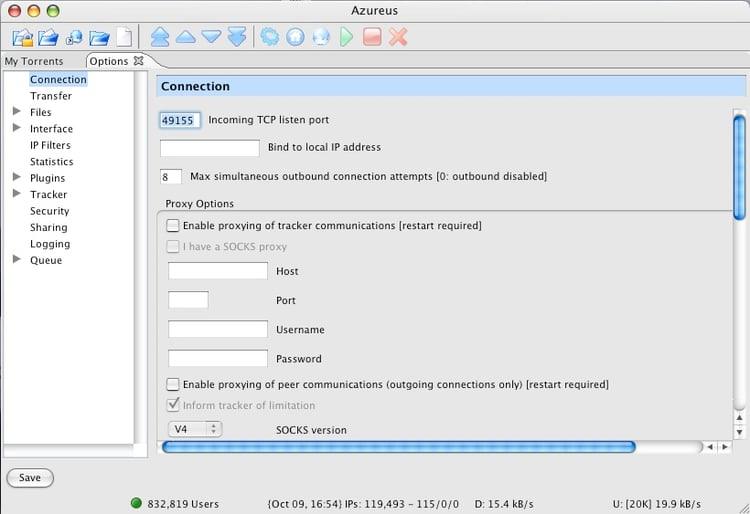Select the Plugins label in options tree
750x514 pixels.
[x=47, y=178]
